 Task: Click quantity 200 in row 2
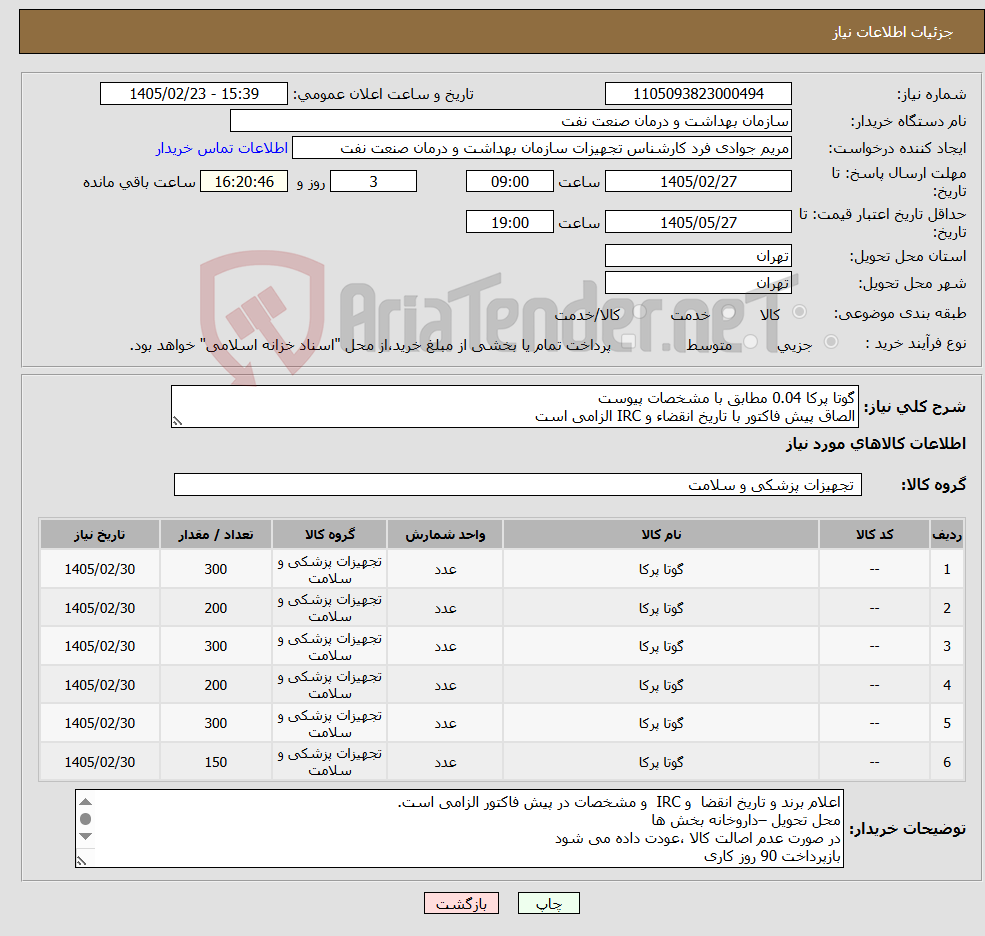pyautogui.click(x=215, y=608)
